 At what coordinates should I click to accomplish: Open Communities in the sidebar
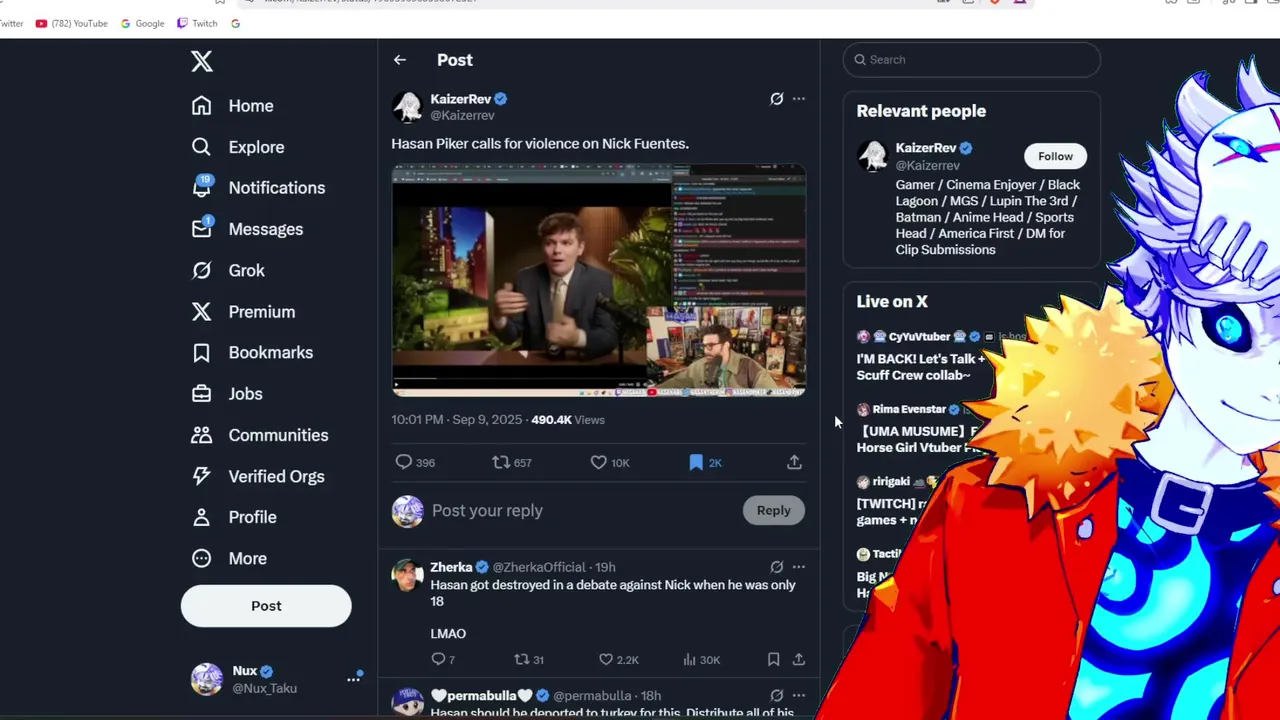pyautogui.click(x=259, y=435)
